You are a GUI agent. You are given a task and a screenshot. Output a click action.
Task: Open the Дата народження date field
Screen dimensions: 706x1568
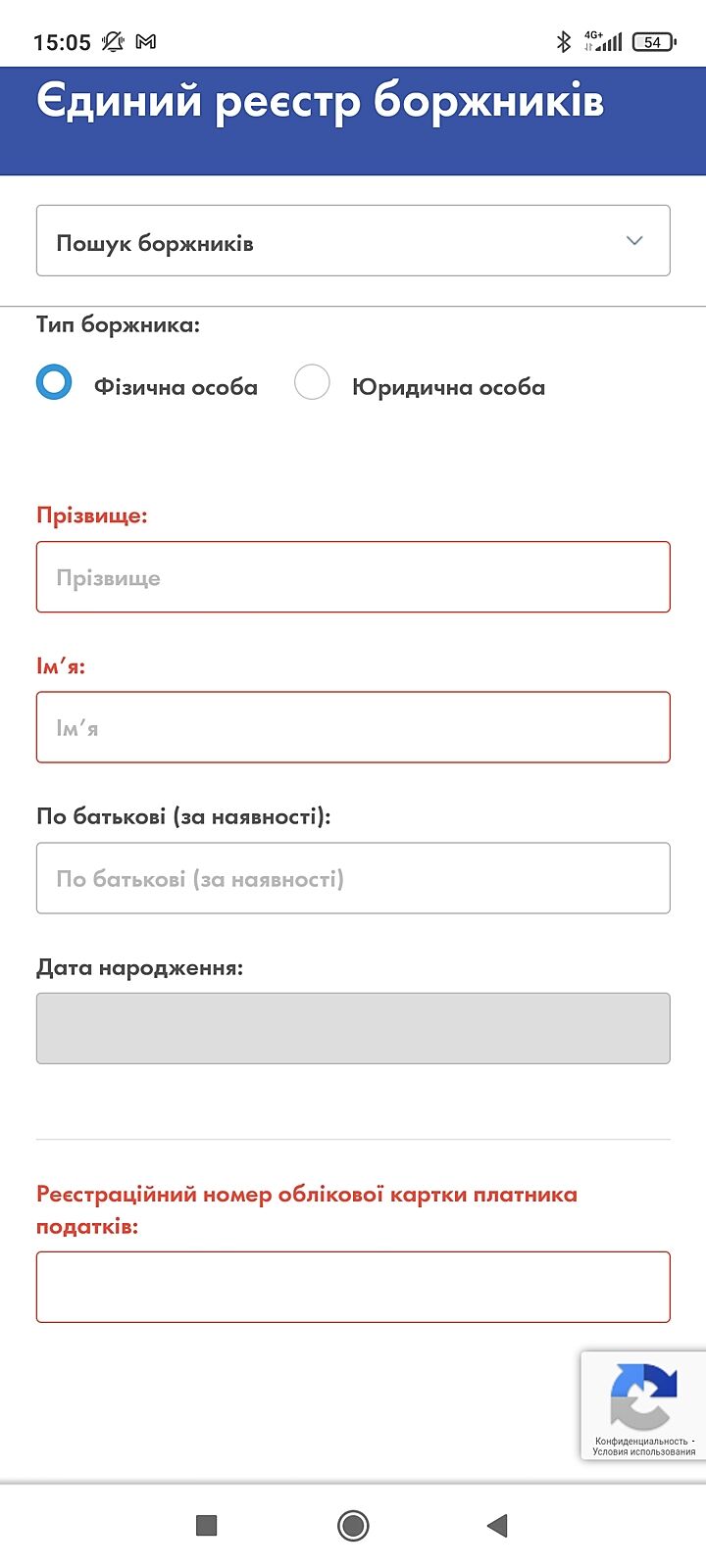pyautogui.click(x=353, y=1028)
